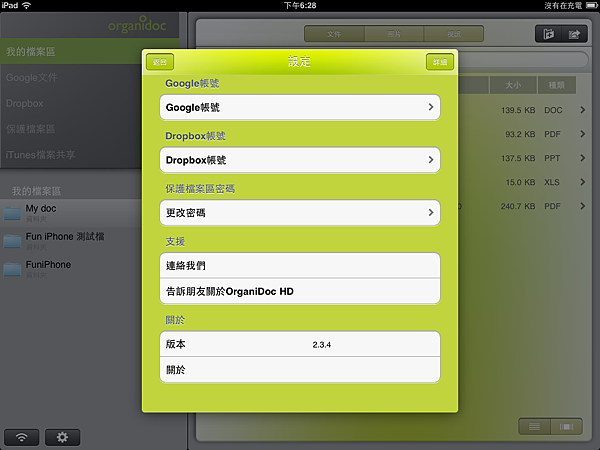Click the PPT file type label
This screenshot has height=450, width=600.
(552, 158)
